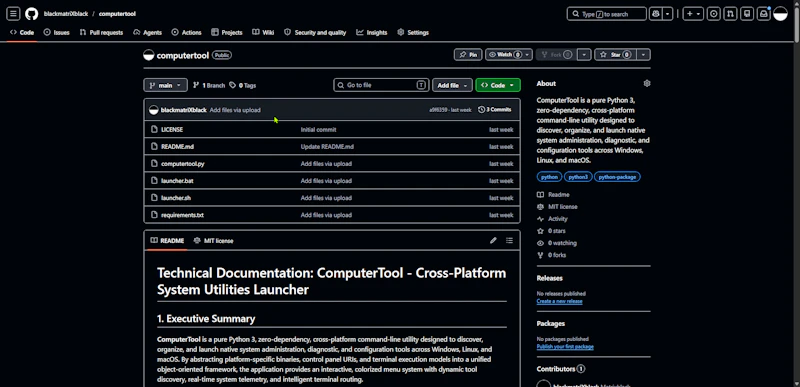Pin the repository

(468, 55)
